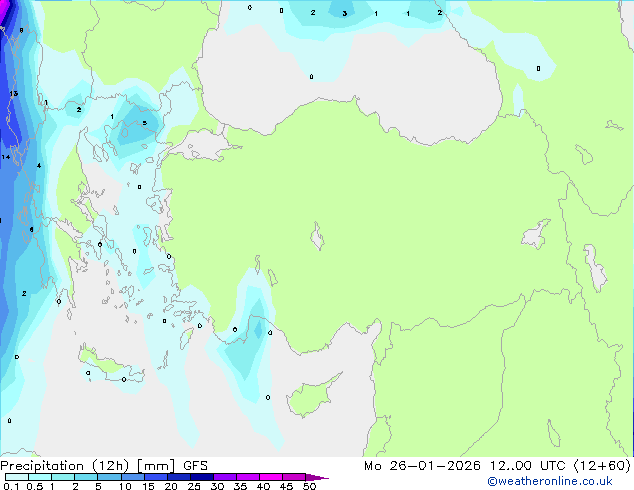Click the legend label '10'
The height and width of the screenshot is (490, 634).
125,486
